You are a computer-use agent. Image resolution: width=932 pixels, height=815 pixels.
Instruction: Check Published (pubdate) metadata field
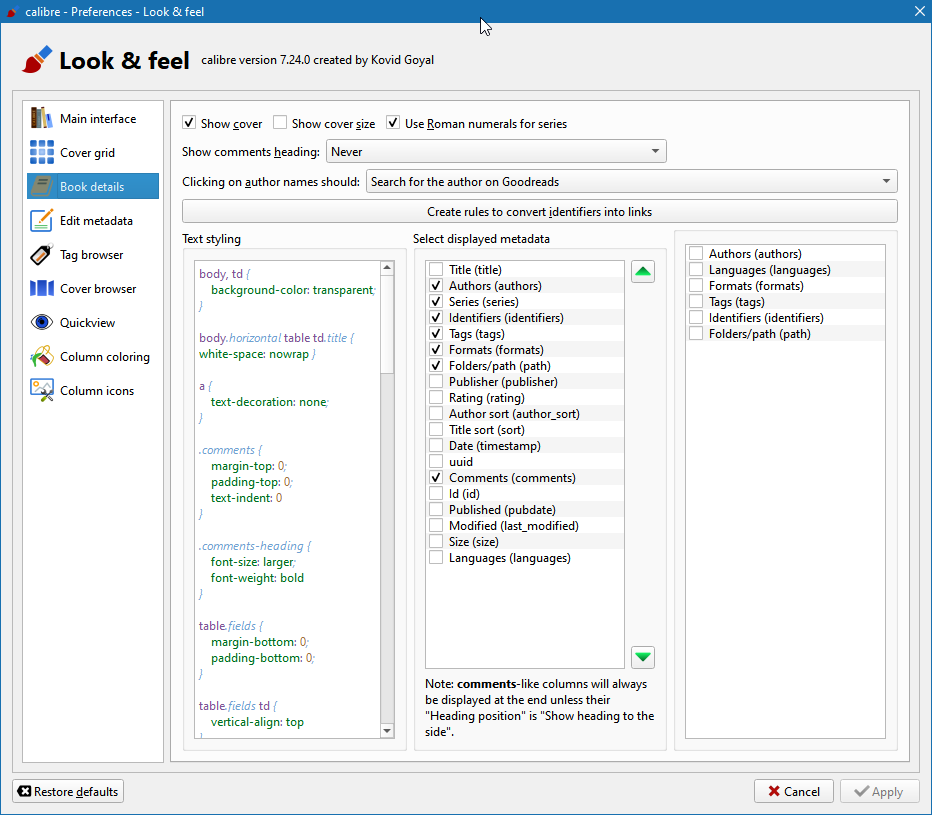point(436,509)
